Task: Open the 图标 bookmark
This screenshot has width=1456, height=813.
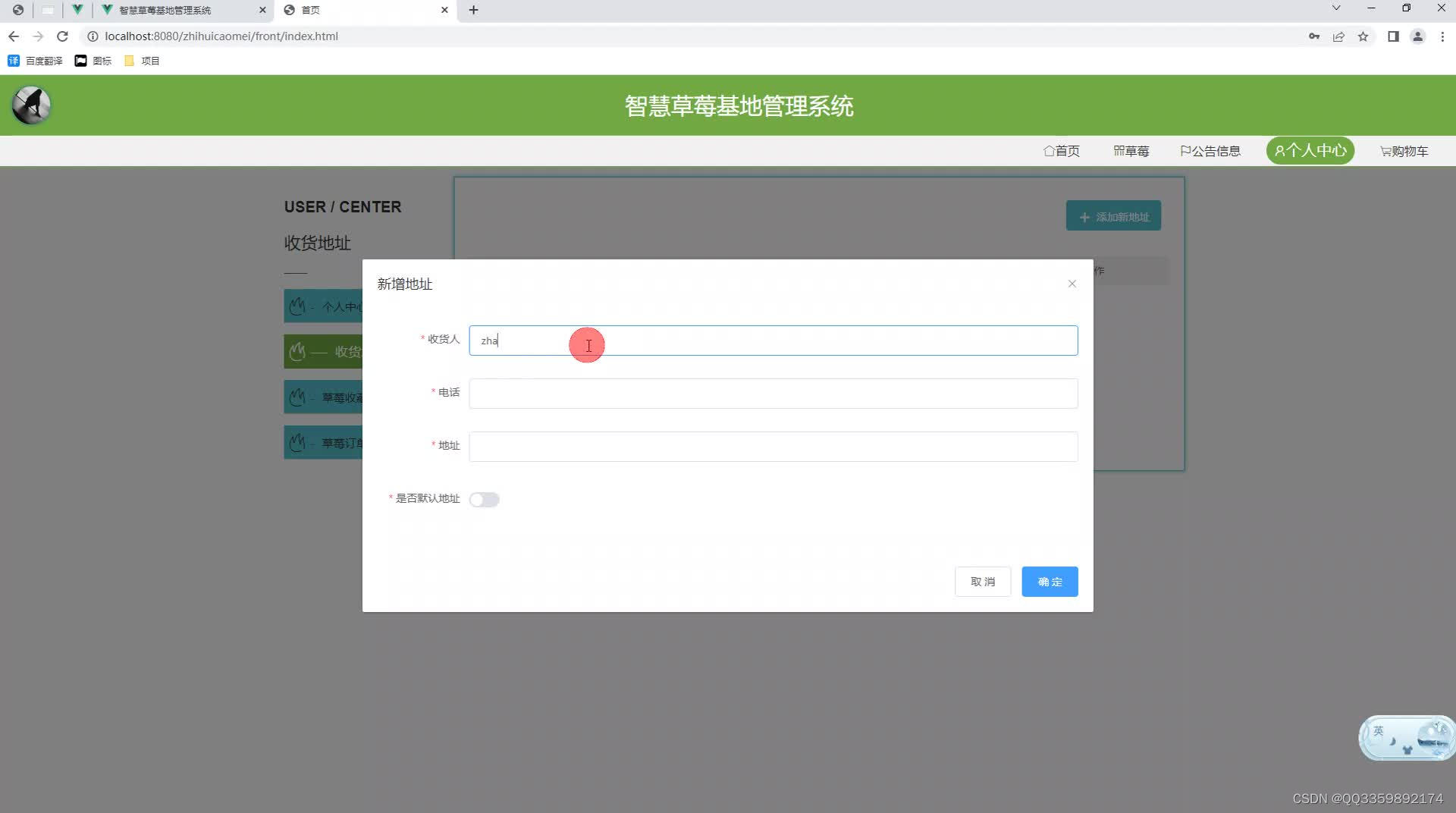Action: click(93, 61)
